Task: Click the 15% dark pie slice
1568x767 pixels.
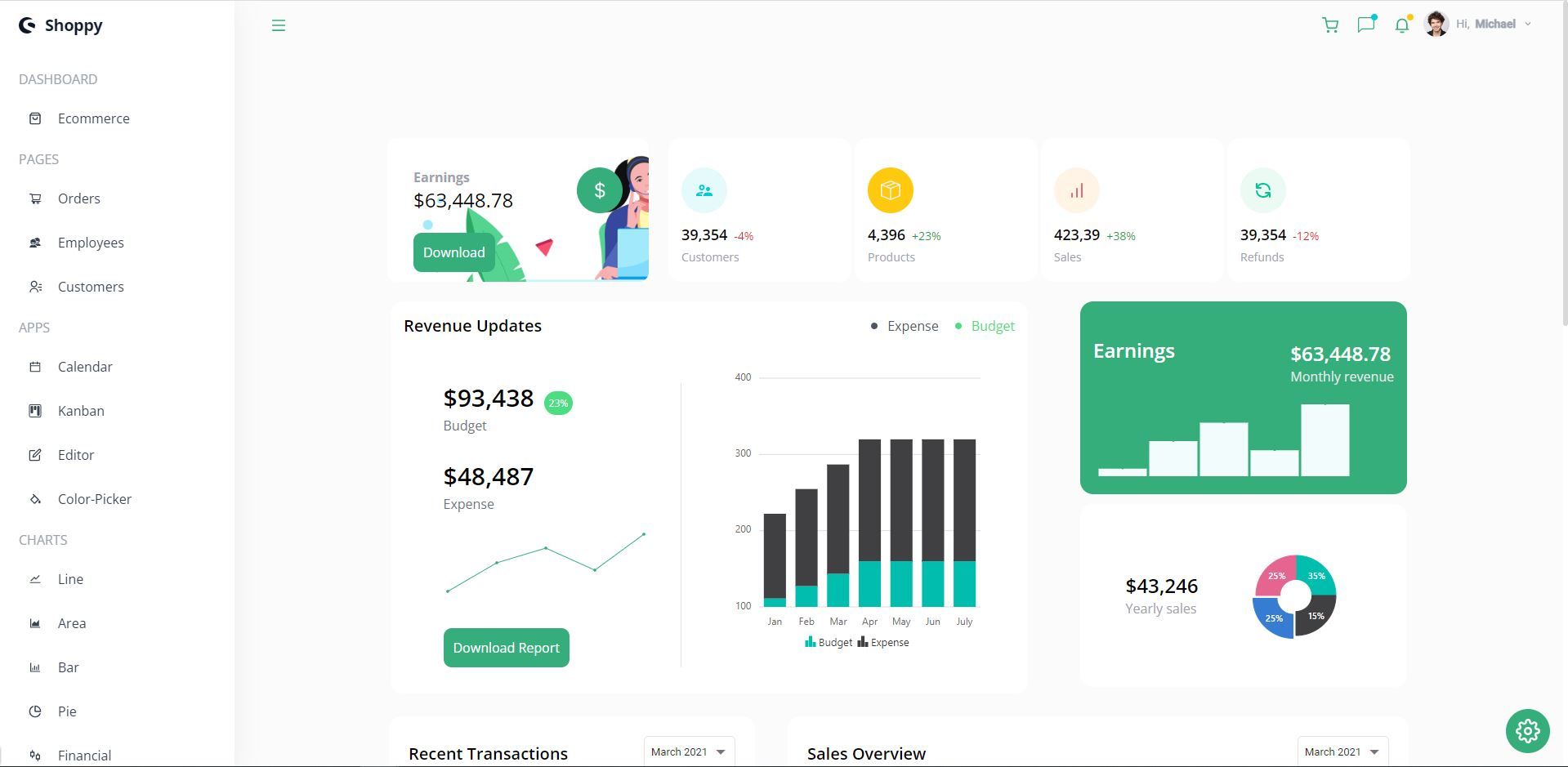Action: click(1316, 616)
